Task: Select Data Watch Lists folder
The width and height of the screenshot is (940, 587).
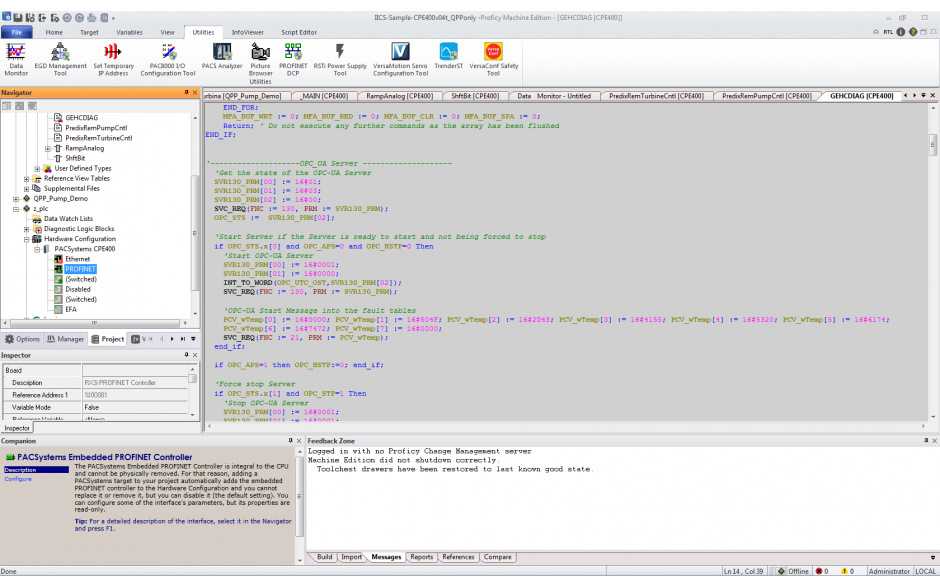Action: click(68, 219)
